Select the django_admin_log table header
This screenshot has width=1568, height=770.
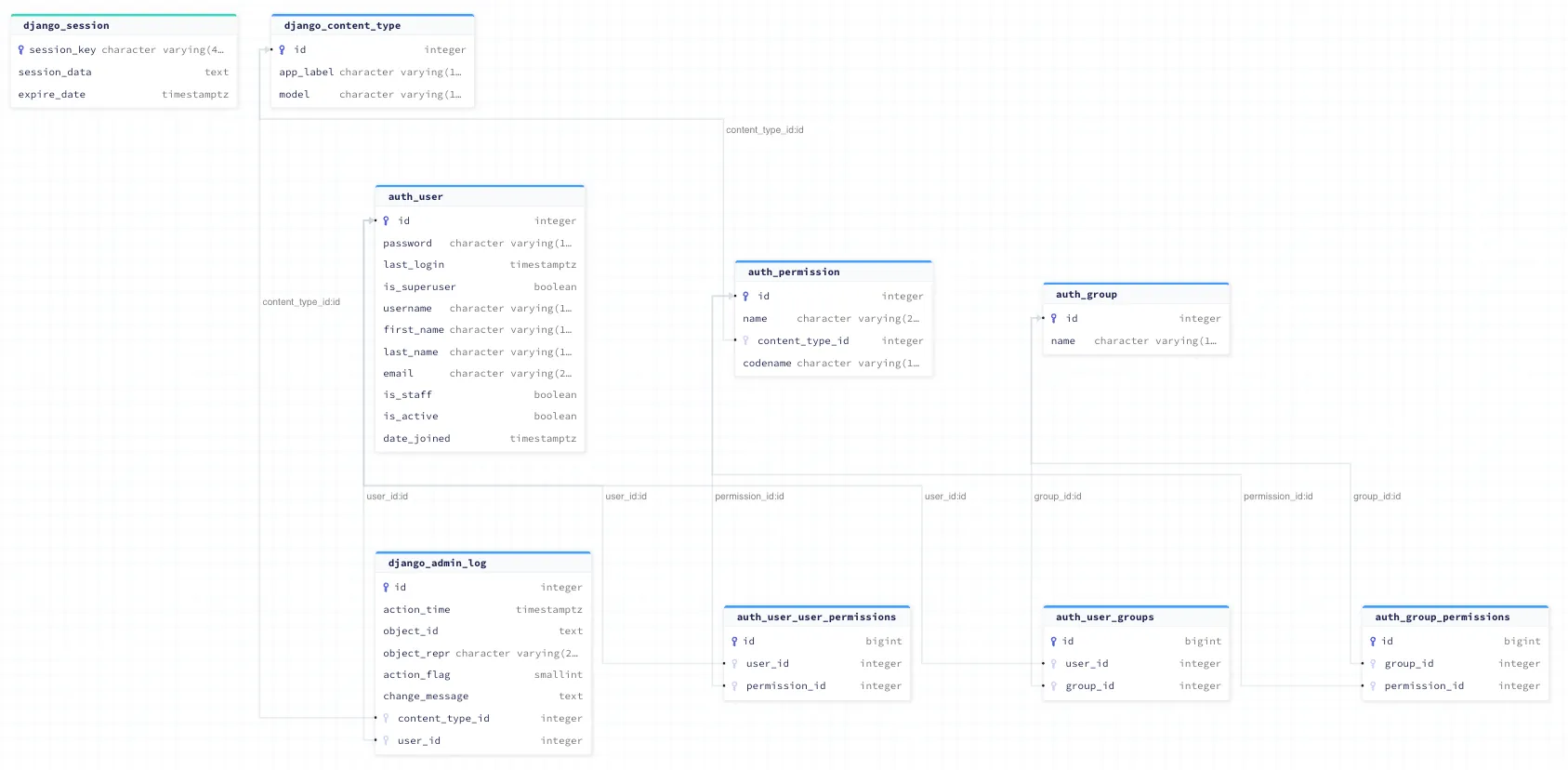[x=482, y=564]
